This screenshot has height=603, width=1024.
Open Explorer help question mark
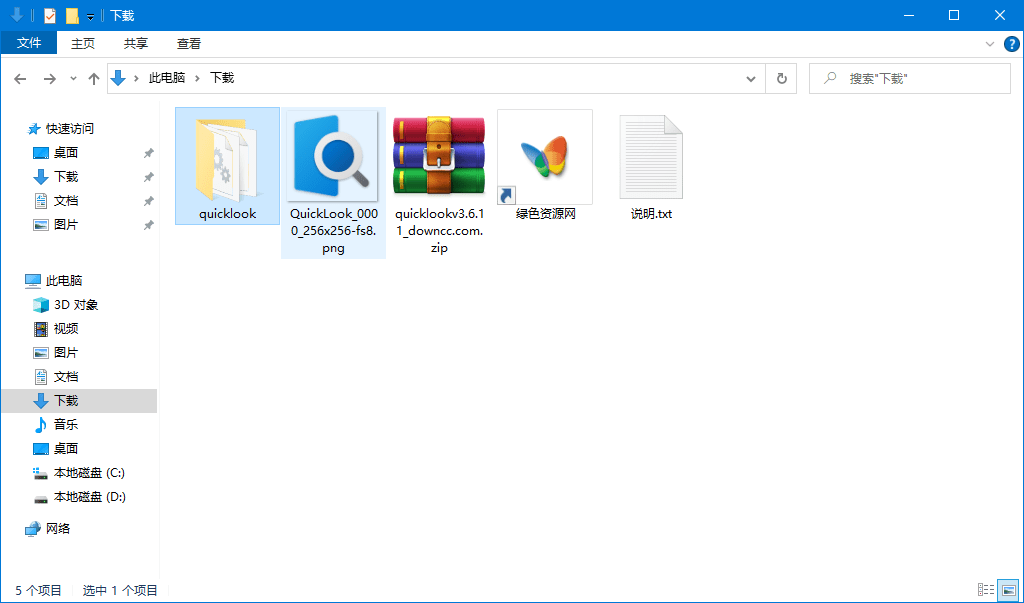1010,43
